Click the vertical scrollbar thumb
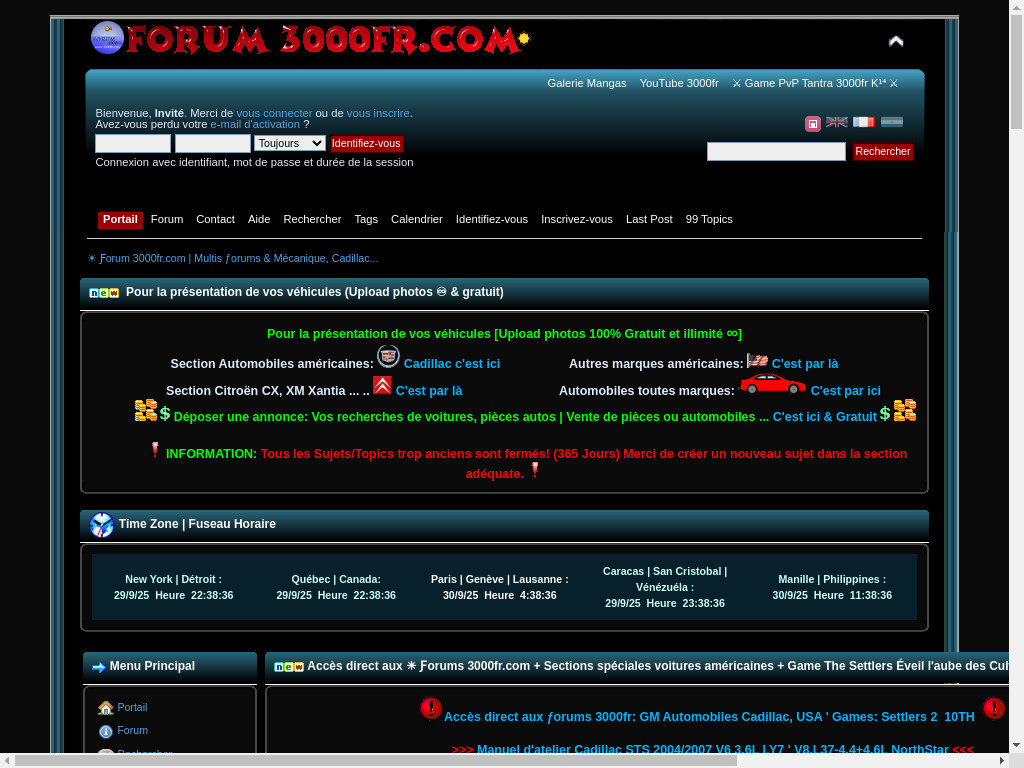This screenshot has width=1024, height=768. pyautogui.click(x=1016, y=72)
